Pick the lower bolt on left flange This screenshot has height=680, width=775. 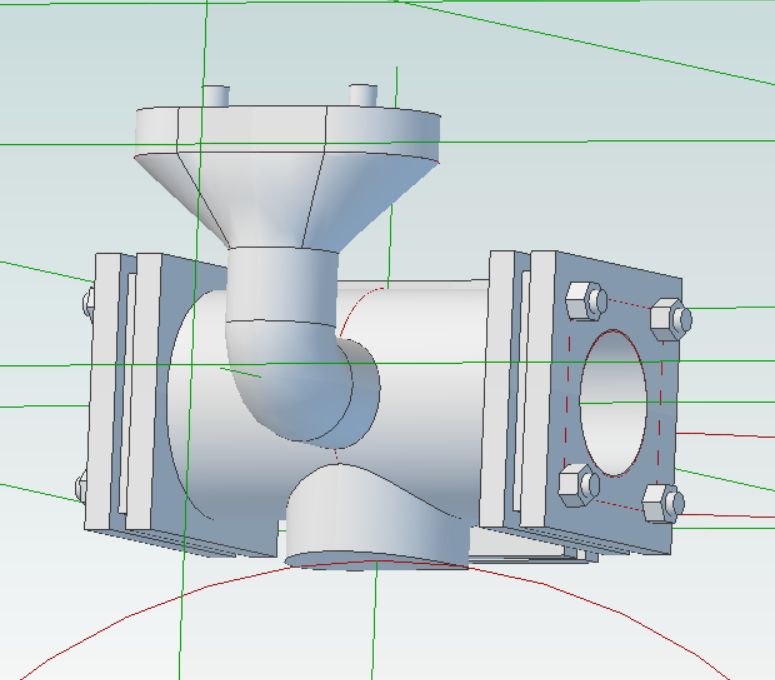[x=81, y=488]
